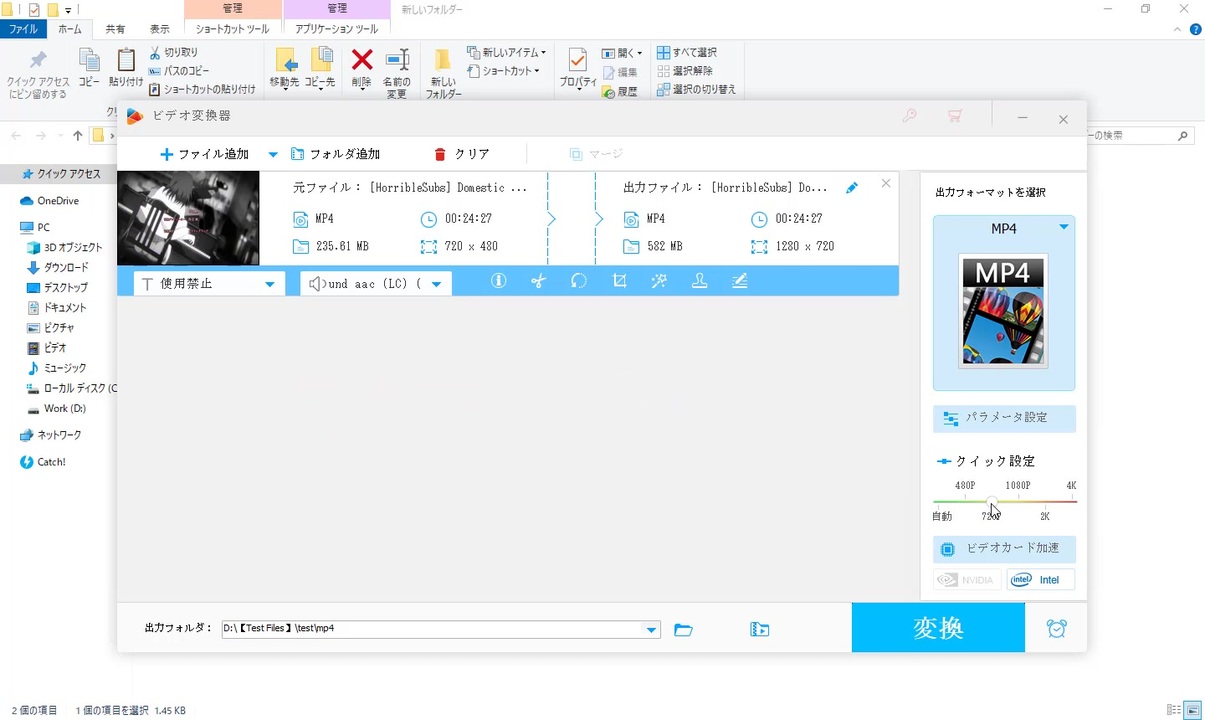Click the 削除 delete icon in Explorer ribbon

(x=362, y=70)
